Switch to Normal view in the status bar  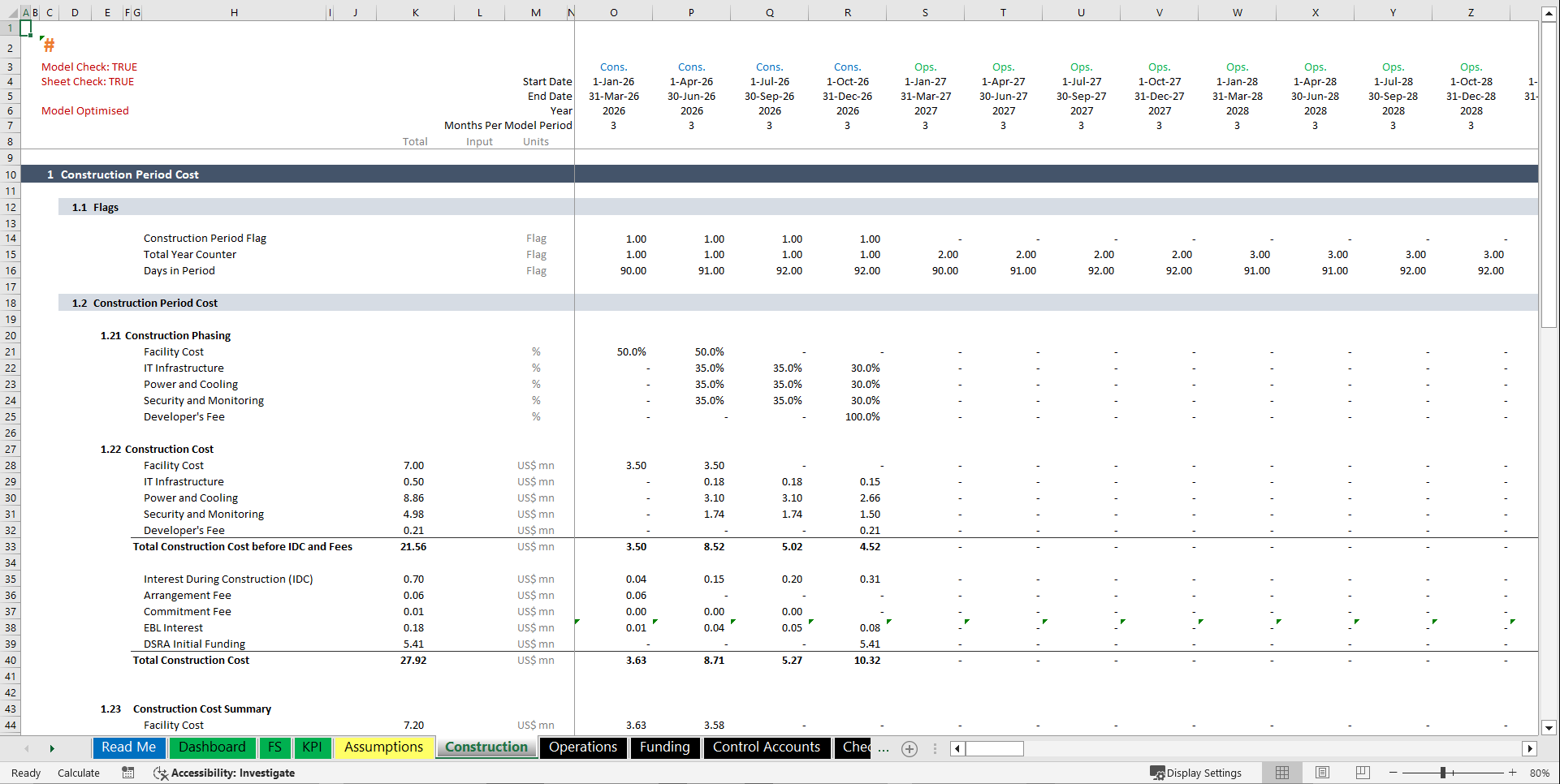1281,773
